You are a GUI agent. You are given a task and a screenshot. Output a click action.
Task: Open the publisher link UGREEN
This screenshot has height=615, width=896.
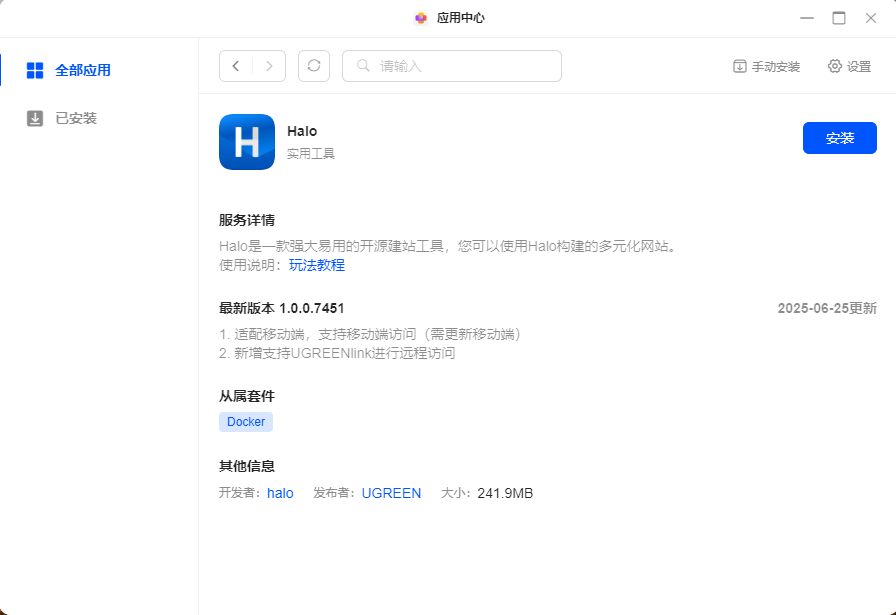[x=391, y=493]
